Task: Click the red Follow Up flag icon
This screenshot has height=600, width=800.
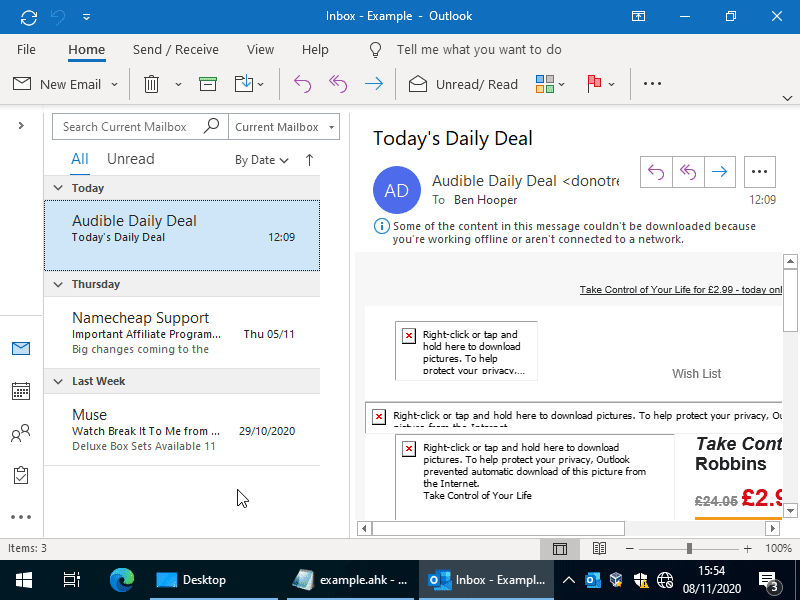Action: click(594, 84)
